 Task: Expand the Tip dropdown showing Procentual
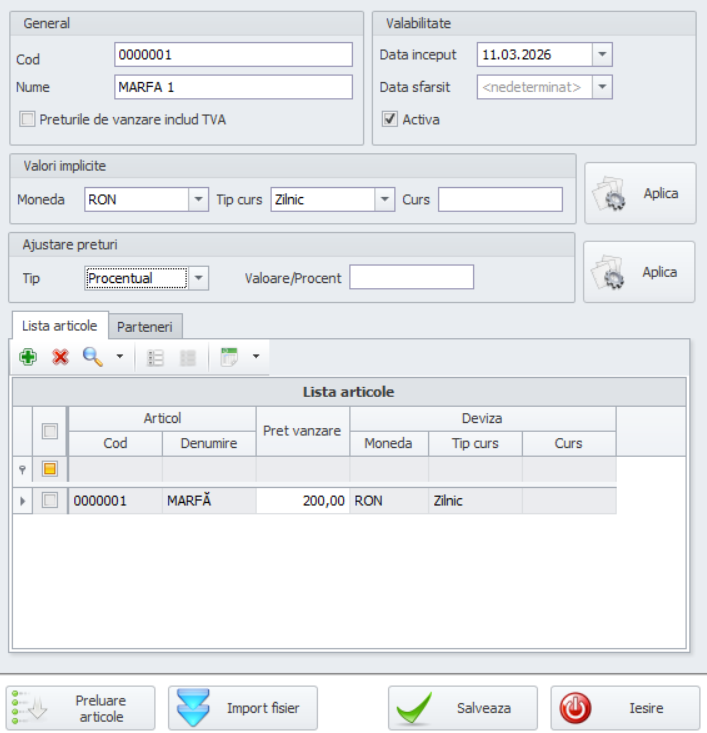[198, 279]
